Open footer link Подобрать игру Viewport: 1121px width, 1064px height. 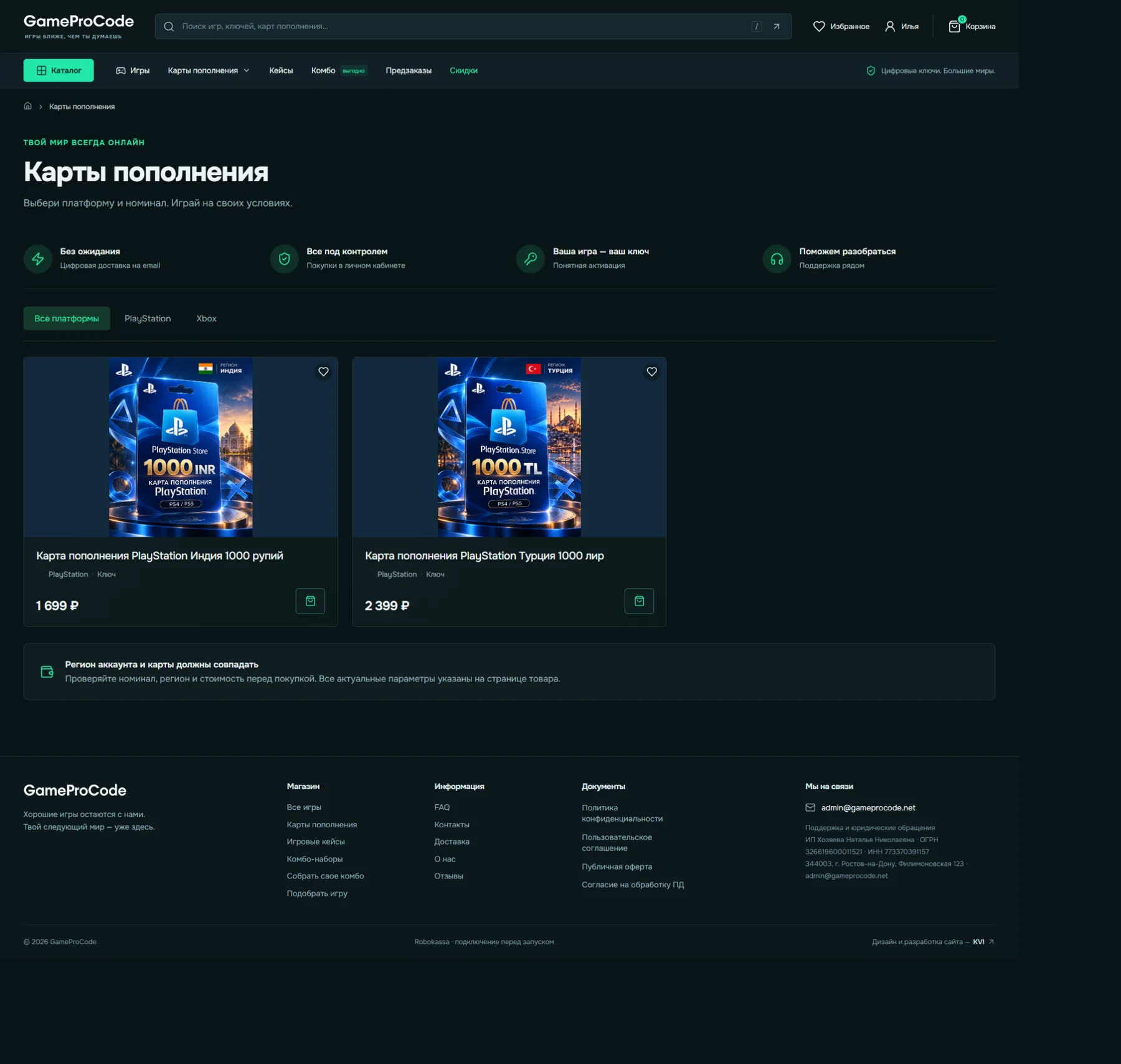click(x=317, y=893)
